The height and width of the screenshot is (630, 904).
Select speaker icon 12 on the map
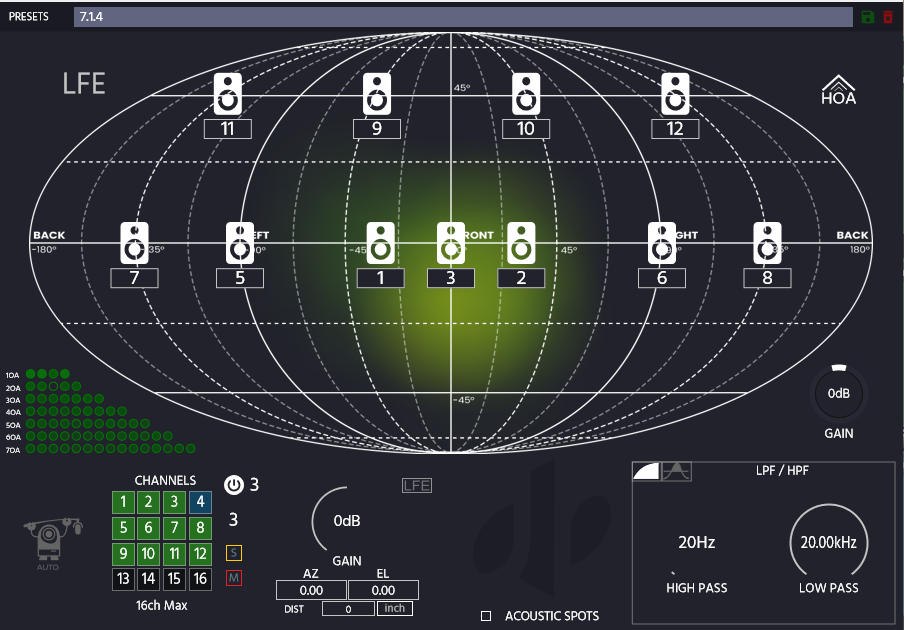pyautogui.click(x=675, y=94)
